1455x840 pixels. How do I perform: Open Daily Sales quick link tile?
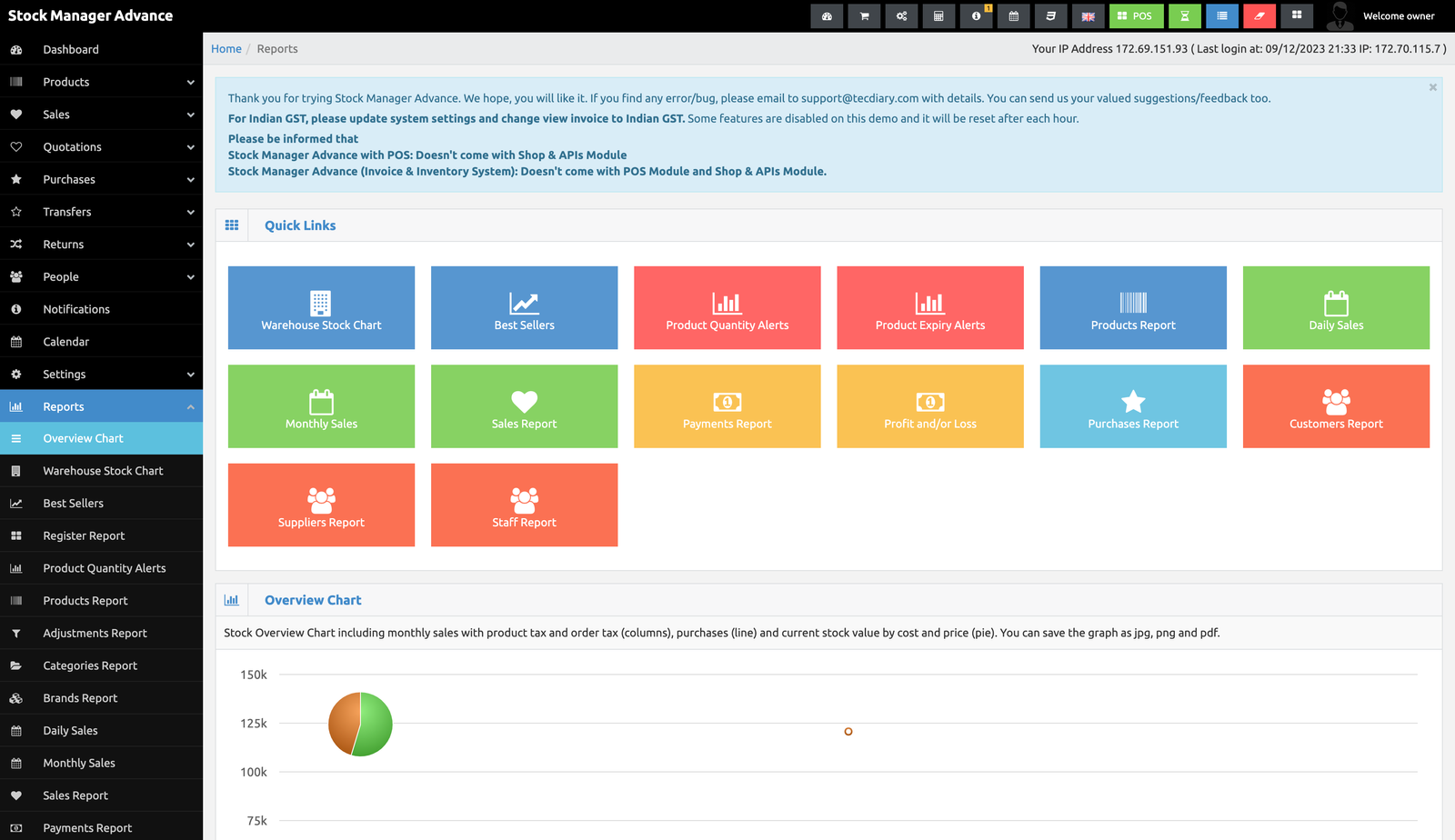coord(1336,307)
